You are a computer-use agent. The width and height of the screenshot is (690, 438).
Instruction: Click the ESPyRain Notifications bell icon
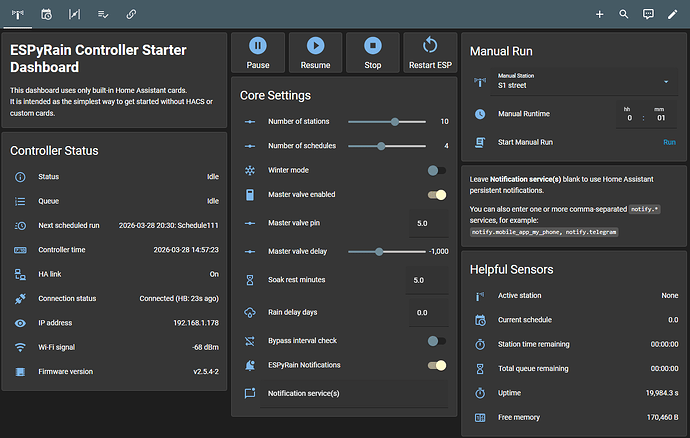pos(250,365)
